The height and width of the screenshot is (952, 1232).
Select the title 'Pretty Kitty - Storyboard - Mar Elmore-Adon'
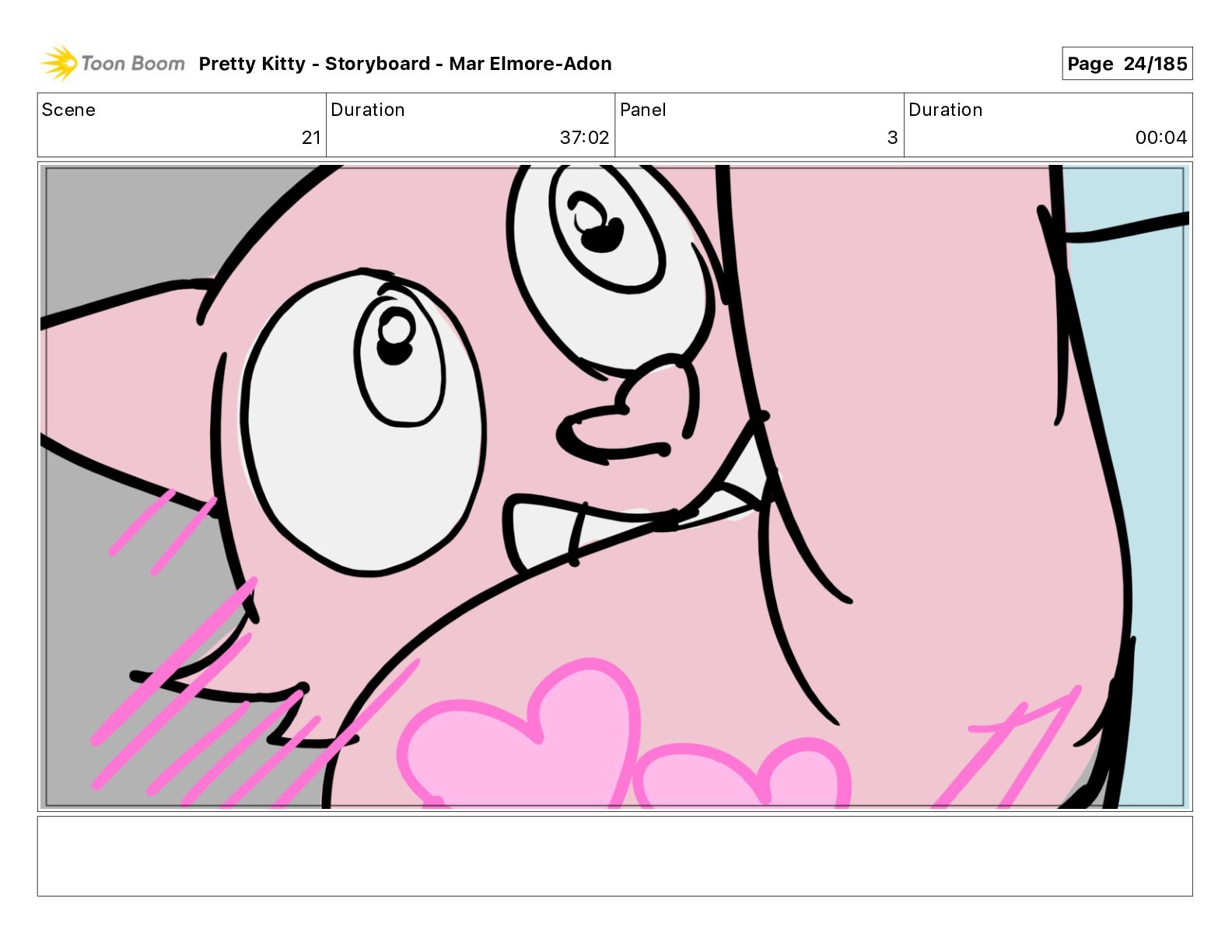pos(405,64)
